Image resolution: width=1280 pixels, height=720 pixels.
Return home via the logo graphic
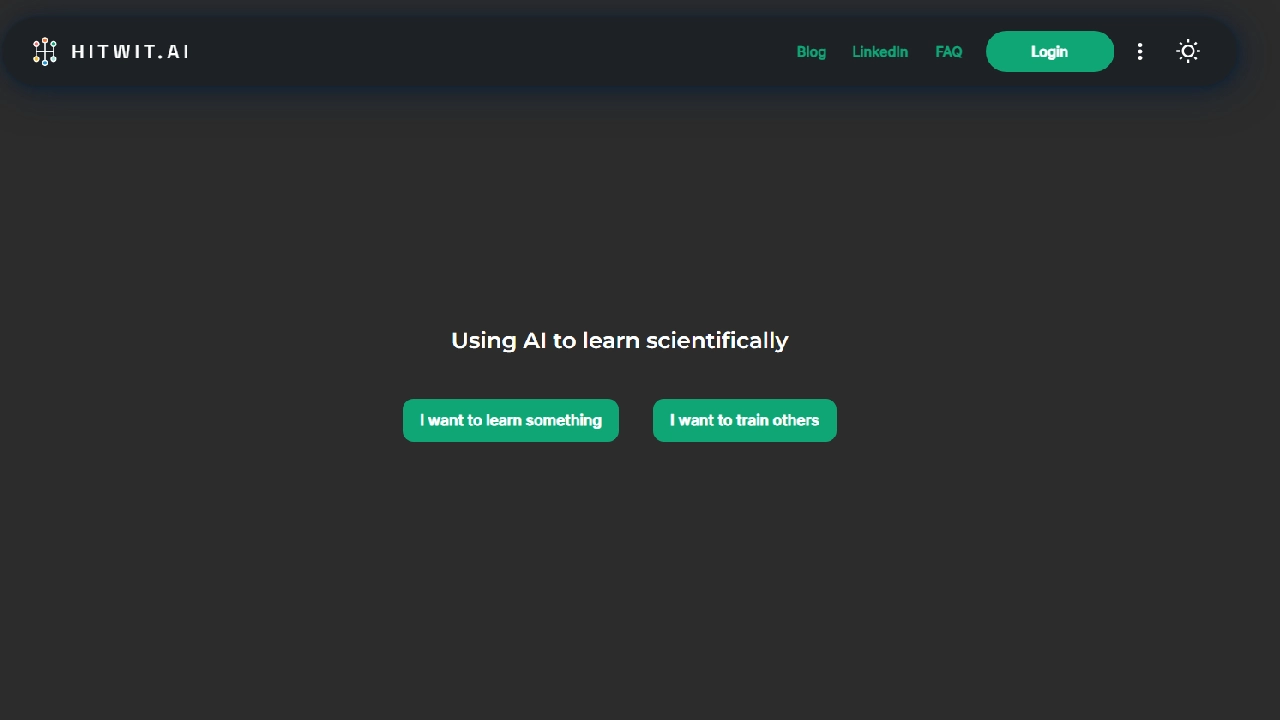click(x=45, y=52)
